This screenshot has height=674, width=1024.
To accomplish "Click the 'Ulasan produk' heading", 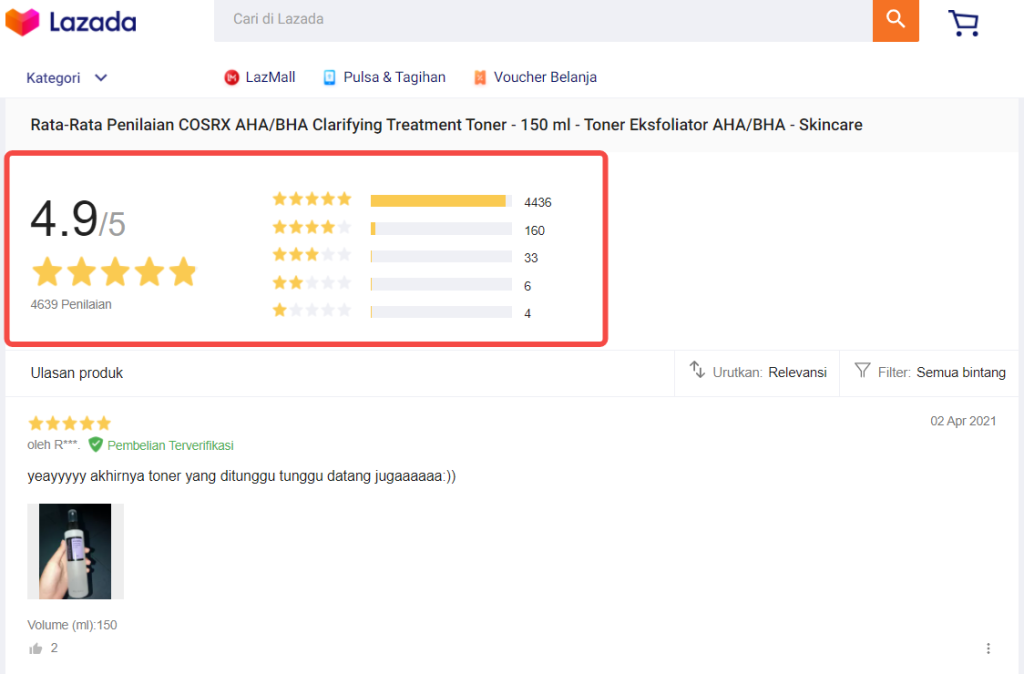I will pos(76,373).
